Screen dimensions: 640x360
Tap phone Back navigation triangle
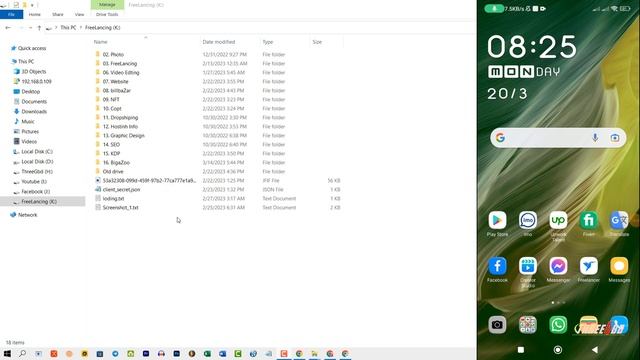pyautogui.click(x=595, y=350)
